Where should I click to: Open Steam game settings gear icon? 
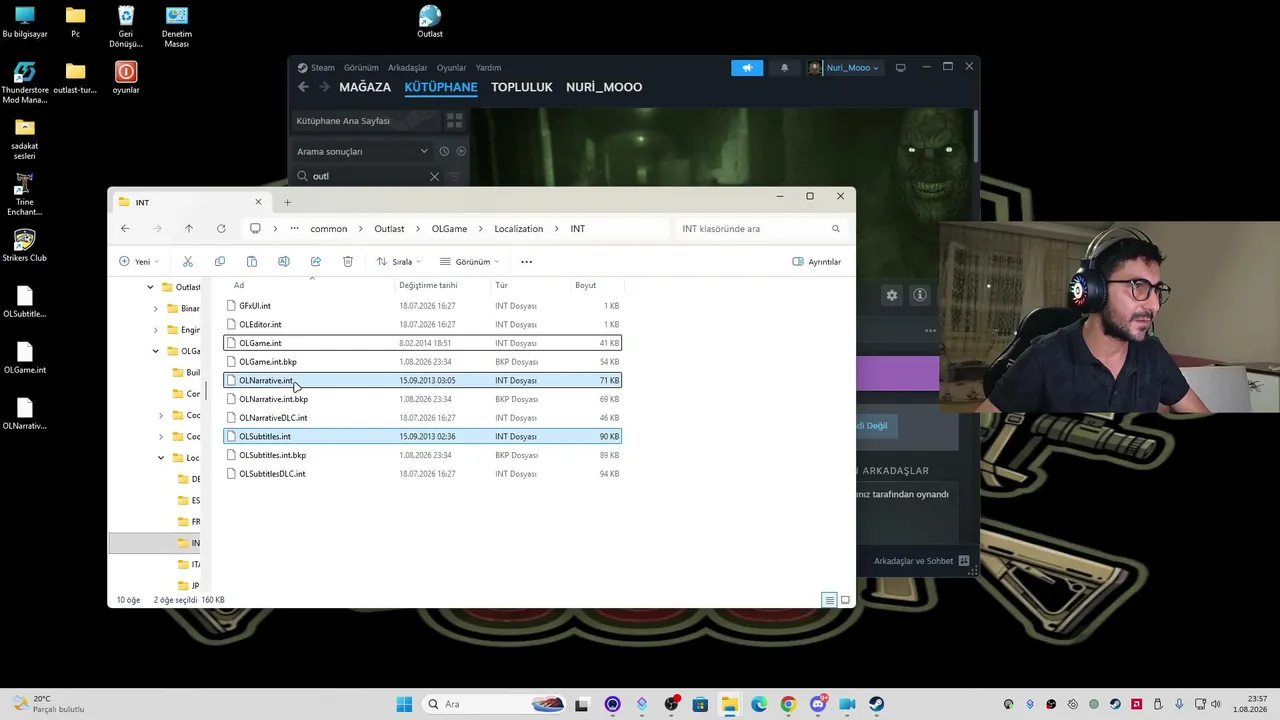(x=892, y=295)
